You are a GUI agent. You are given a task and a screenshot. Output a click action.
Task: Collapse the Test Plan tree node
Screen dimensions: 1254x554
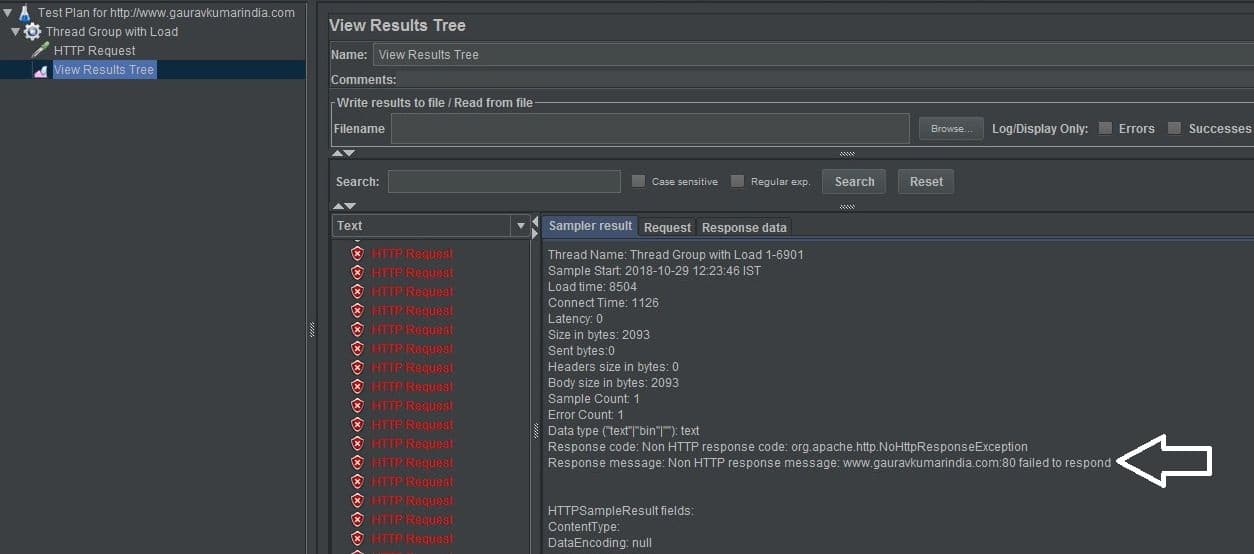8,13
